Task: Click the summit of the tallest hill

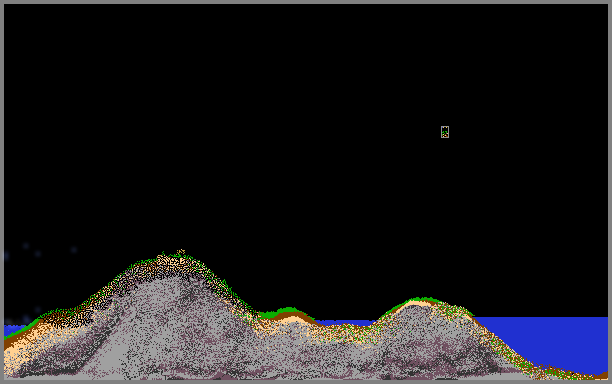Action: (180, 253)
